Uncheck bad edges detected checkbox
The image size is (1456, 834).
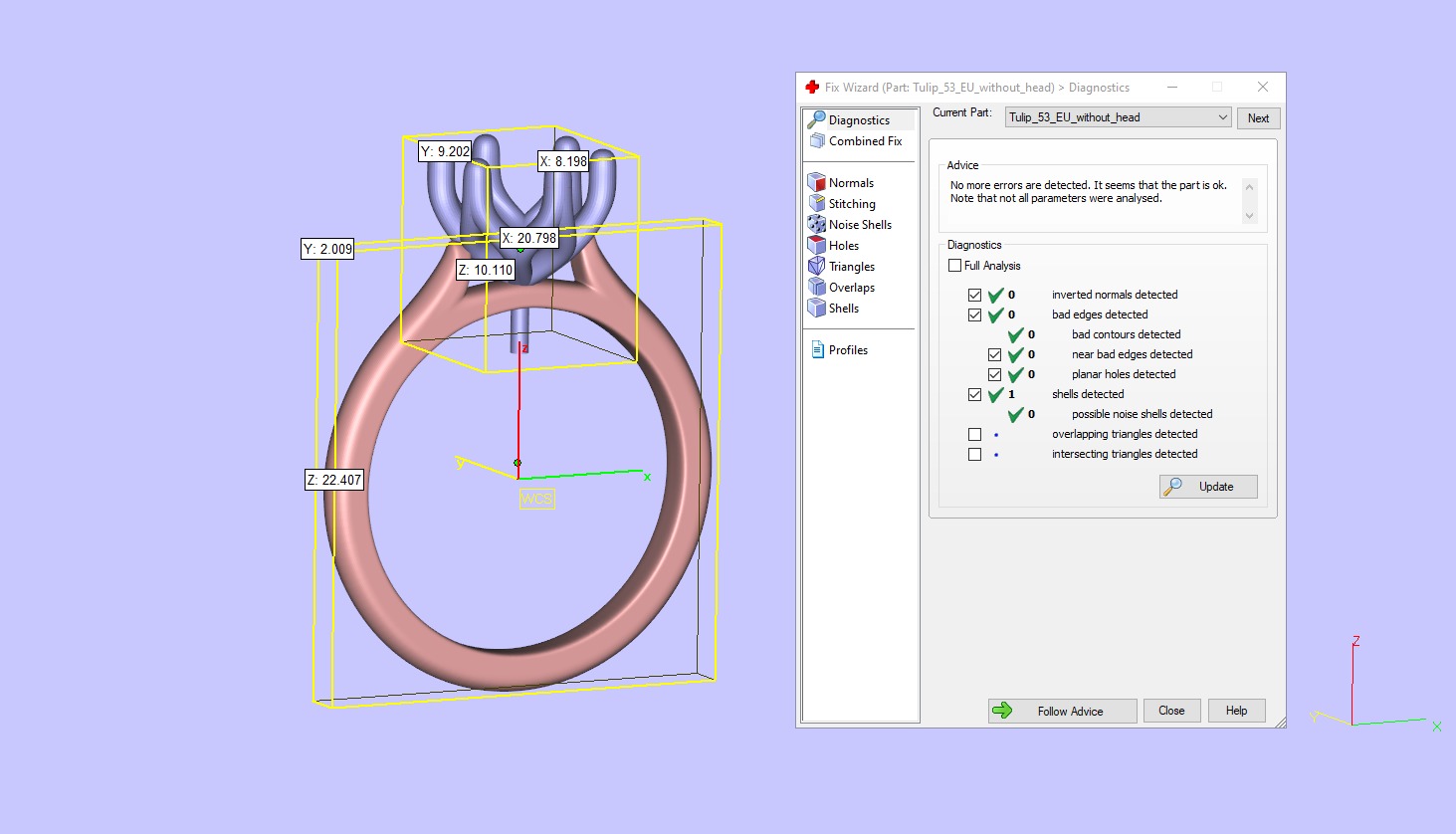click(975, 315)
